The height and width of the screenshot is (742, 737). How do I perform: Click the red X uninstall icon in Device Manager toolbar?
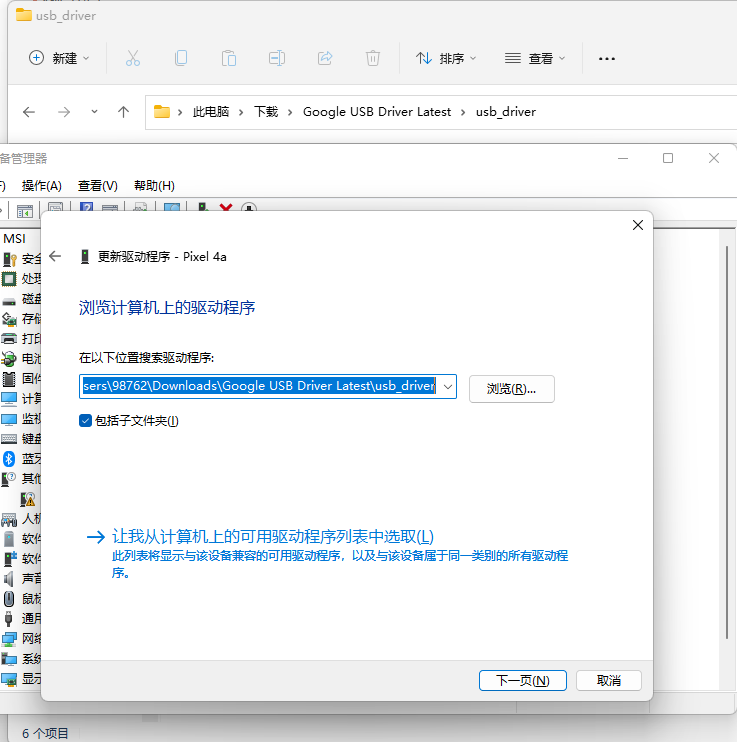tap(226, 207)
